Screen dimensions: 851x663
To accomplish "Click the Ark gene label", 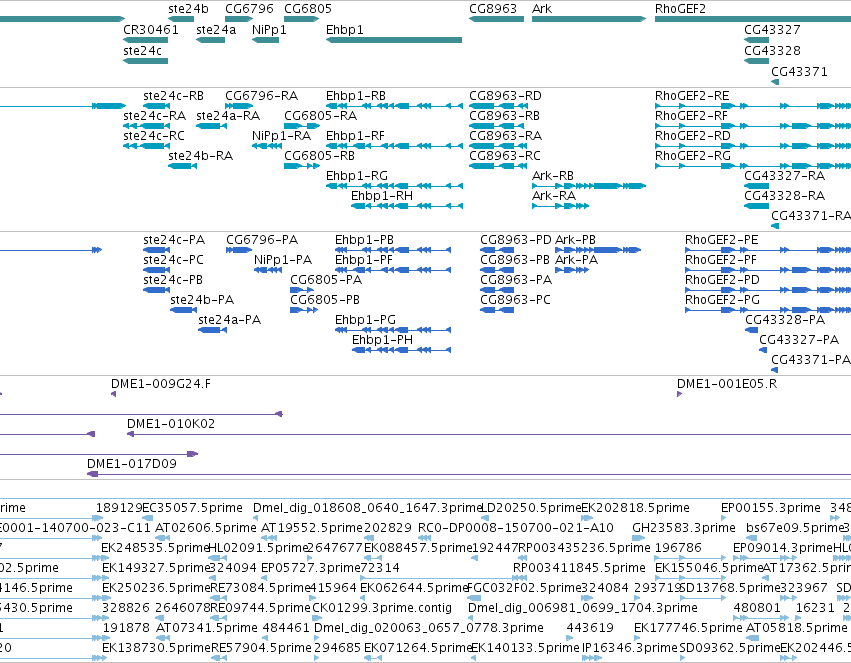I will pos(542,9).
